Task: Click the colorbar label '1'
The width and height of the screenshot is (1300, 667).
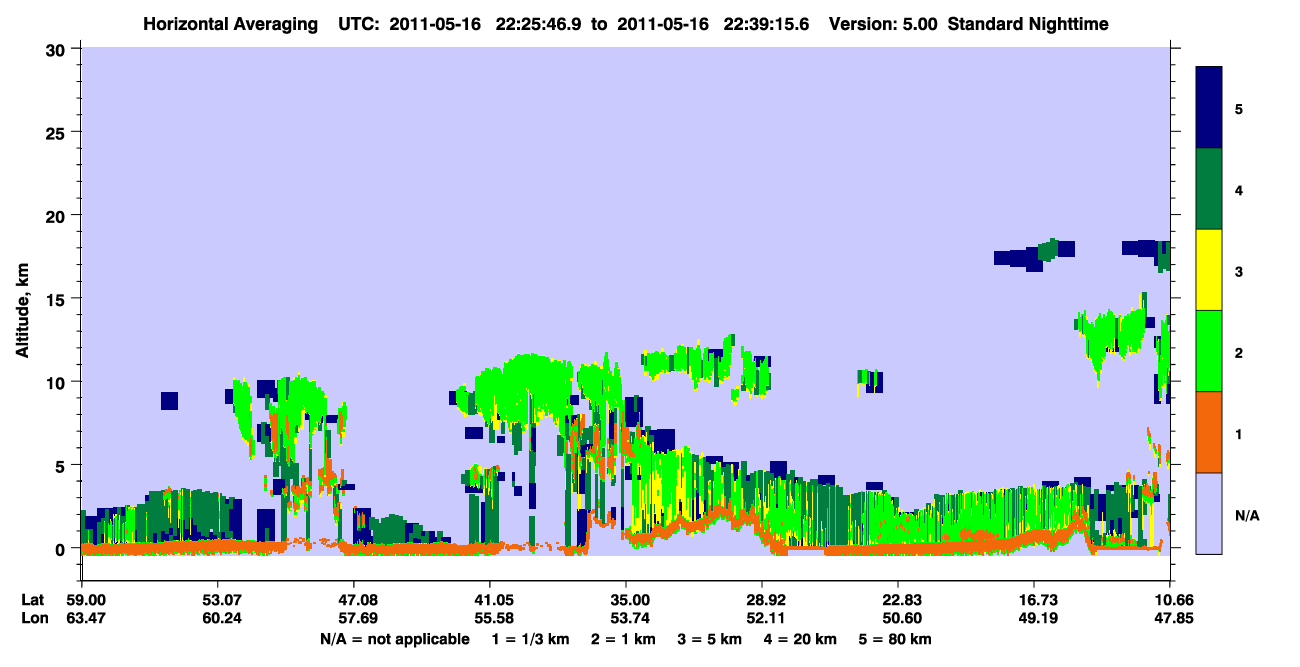Action: 1239,433
